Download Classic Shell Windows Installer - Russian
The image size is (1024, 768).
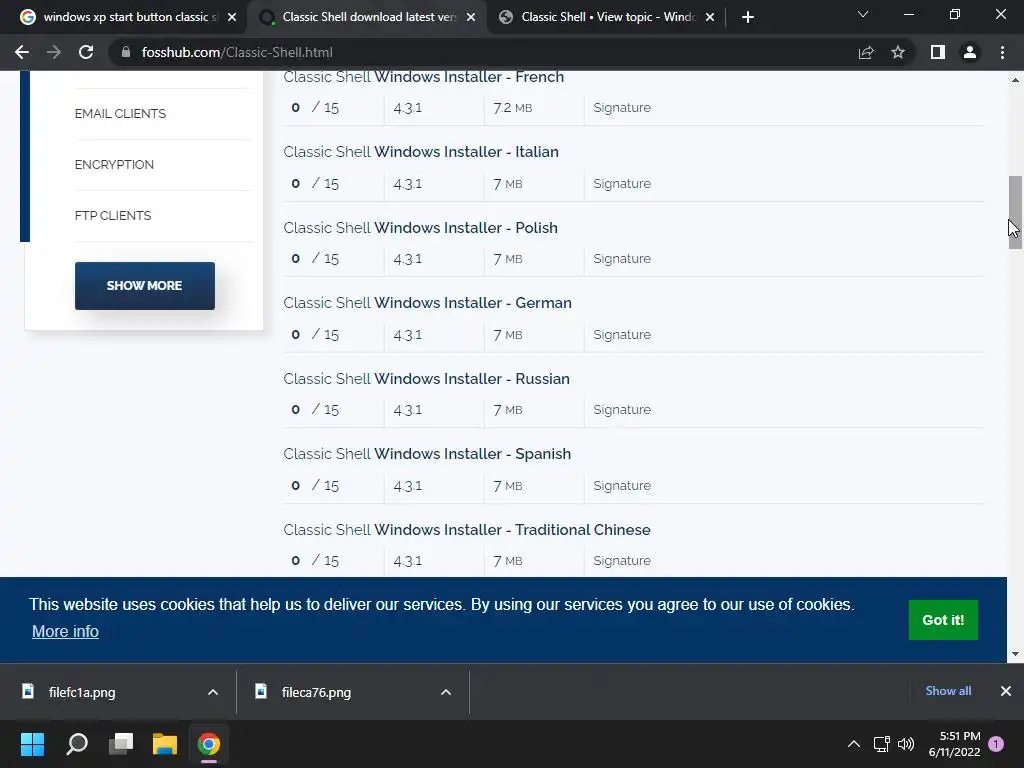pos(426,379)
